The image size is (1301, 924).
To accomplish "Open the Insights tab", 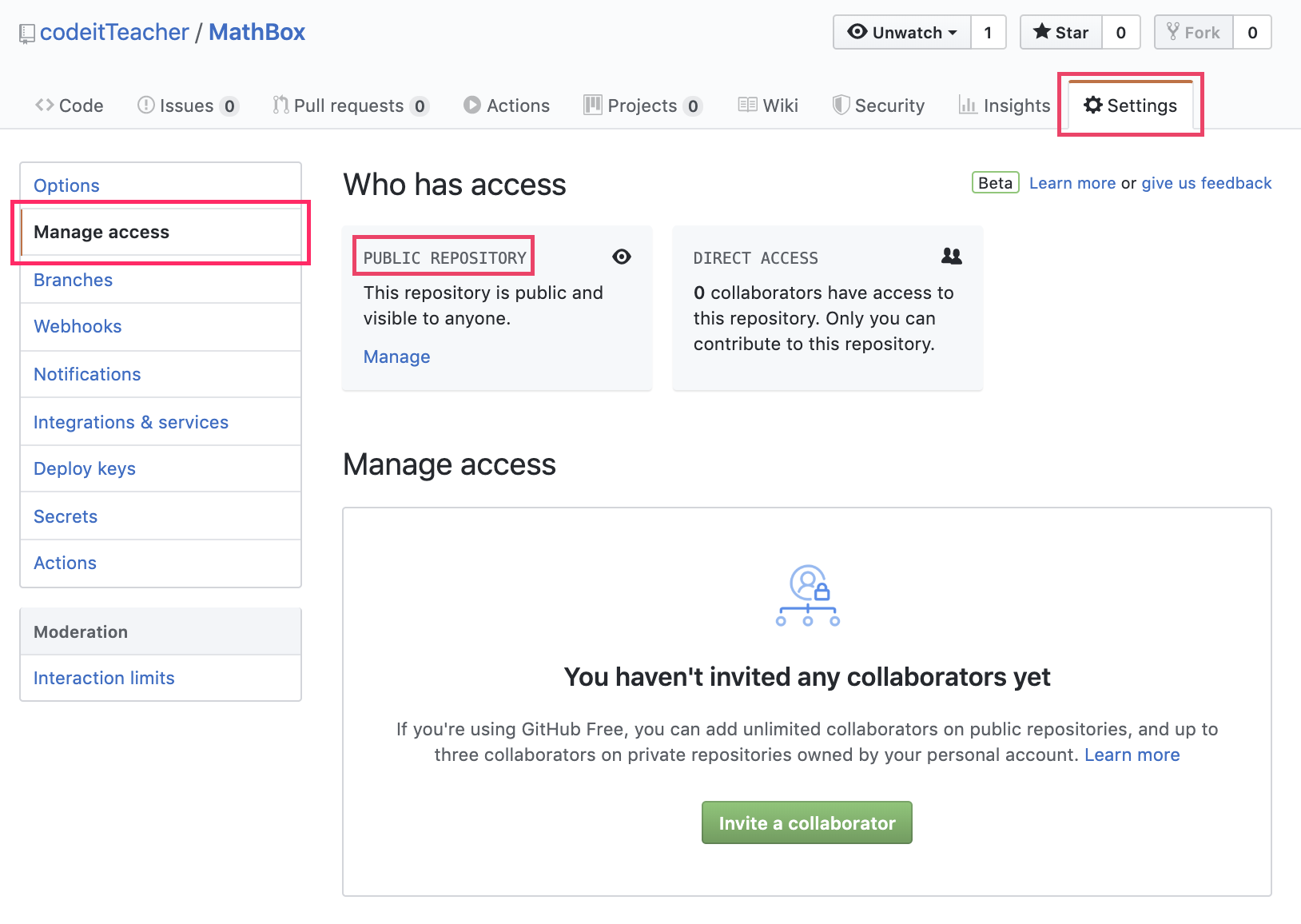I will (x=1005, y=106).
